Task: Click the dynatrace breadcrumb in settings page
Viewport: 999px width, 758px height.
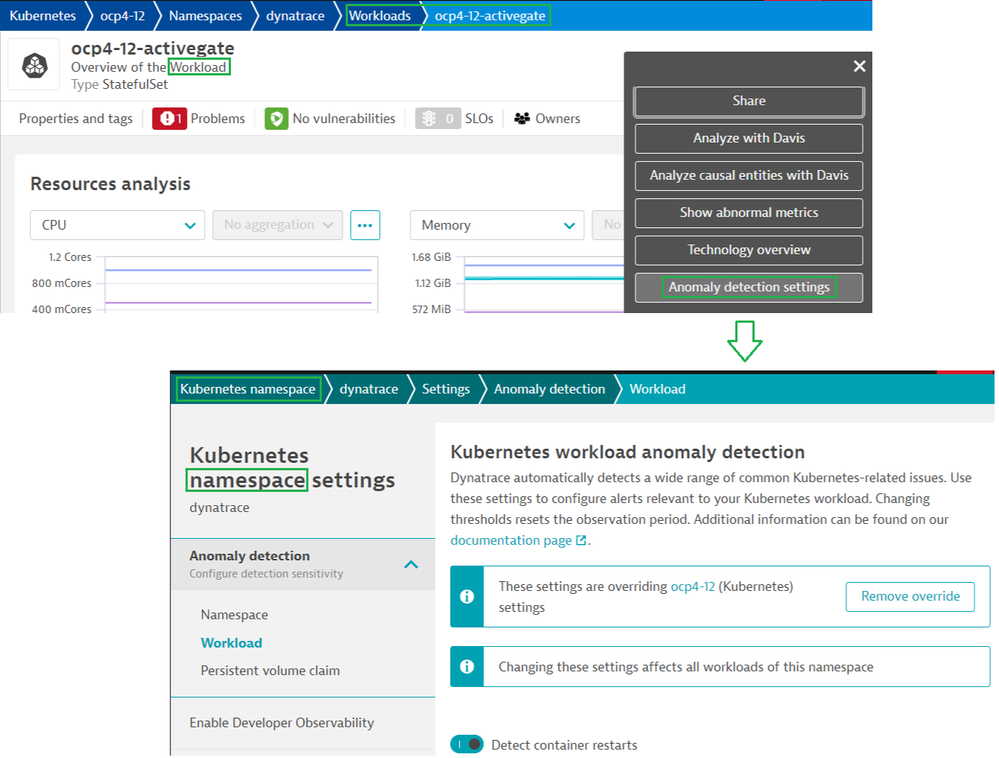Action: click(x=368, y=389)
